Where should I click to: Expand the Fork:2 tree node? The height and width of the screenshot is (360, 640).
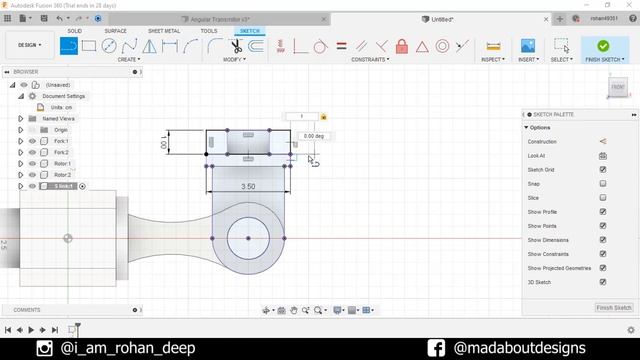[20, 152]
